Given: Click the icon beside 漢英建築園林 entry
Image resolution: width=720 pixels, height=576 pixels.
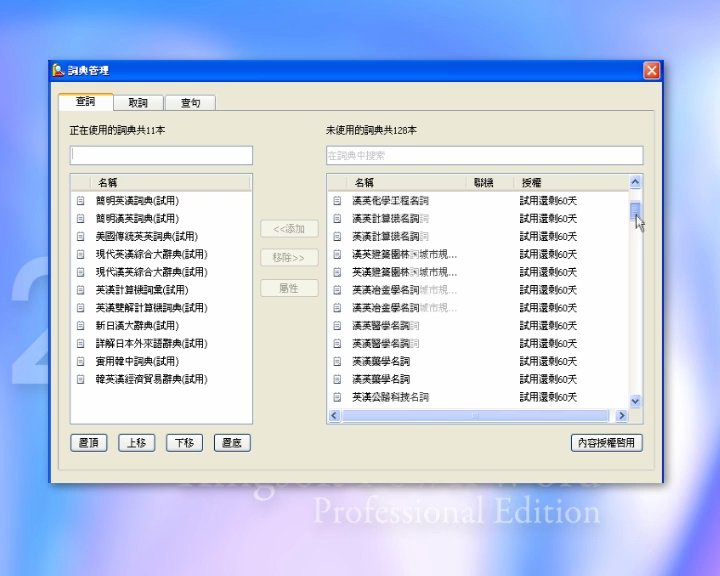Looking at the screenshot, I should pyautogui.click(x=337, y=254).
